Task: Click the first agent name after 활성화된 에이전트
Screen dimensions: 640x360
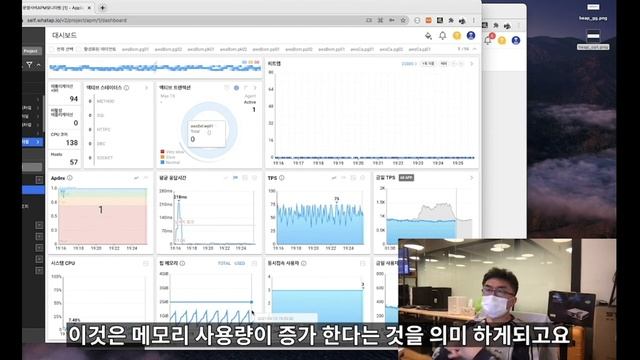Action: pyautogui.click(x=136, y=49)
